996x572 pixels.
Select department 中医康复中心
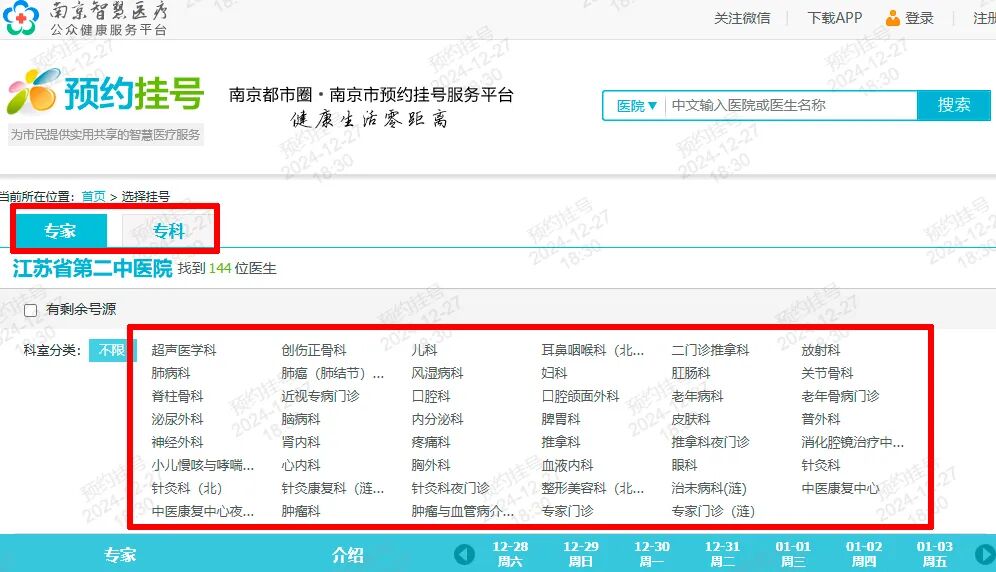point(840,488)
